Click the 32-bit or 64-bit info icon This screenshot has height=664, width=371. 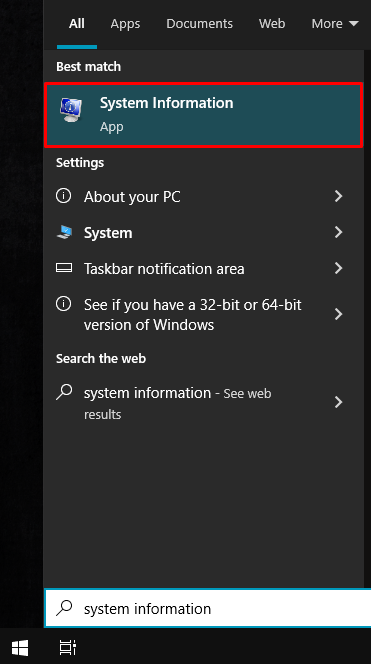pyautogui.click(x=64, y=304)
